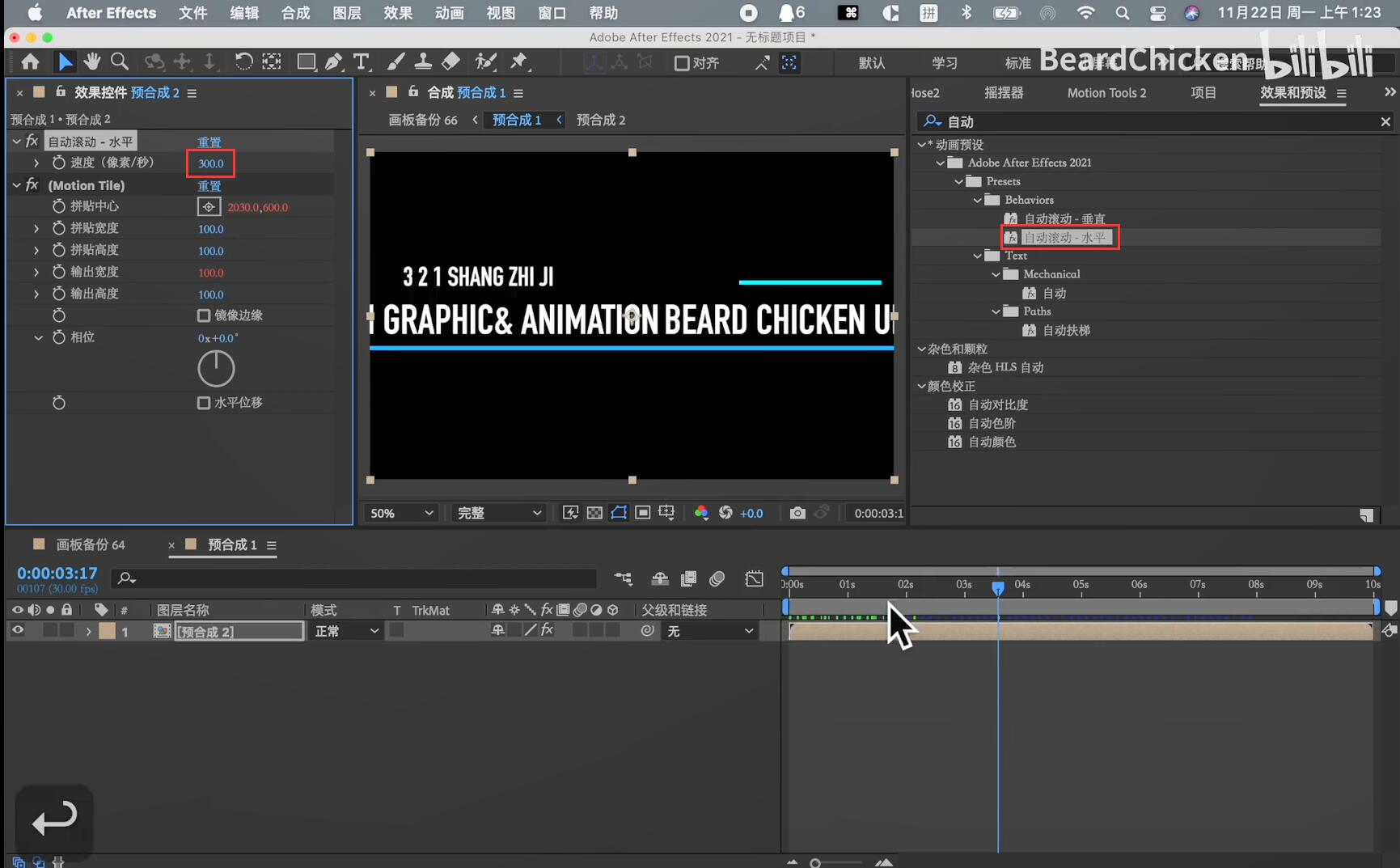Reset exposure icon in viewer
1400x868 pixels.
[x=725, y=513]
